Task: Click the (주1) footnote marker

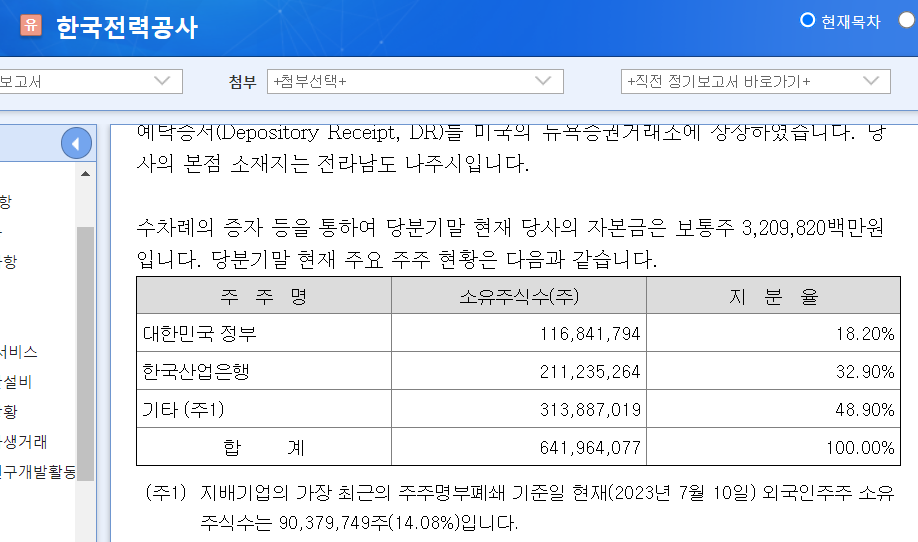Action: pyautogui.click(x=166, y=493)
